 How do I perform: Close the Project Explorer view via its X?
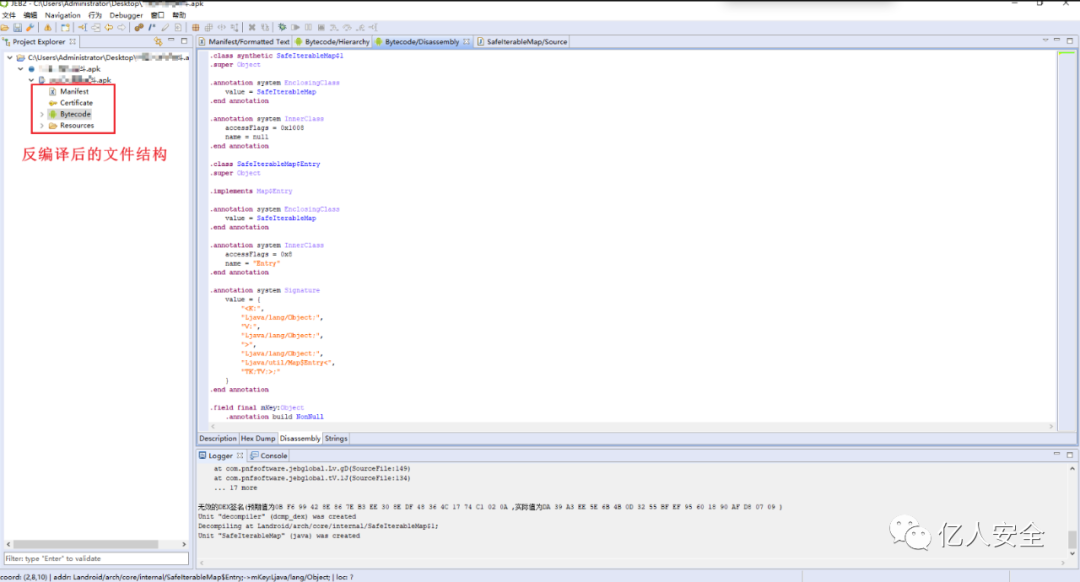72,41
